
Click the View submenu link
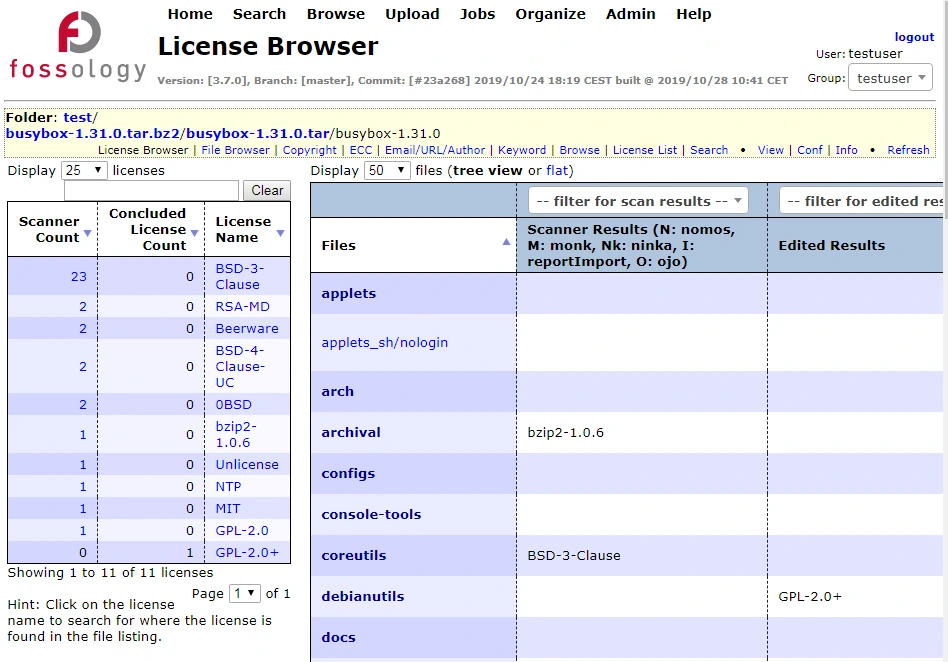770,150
